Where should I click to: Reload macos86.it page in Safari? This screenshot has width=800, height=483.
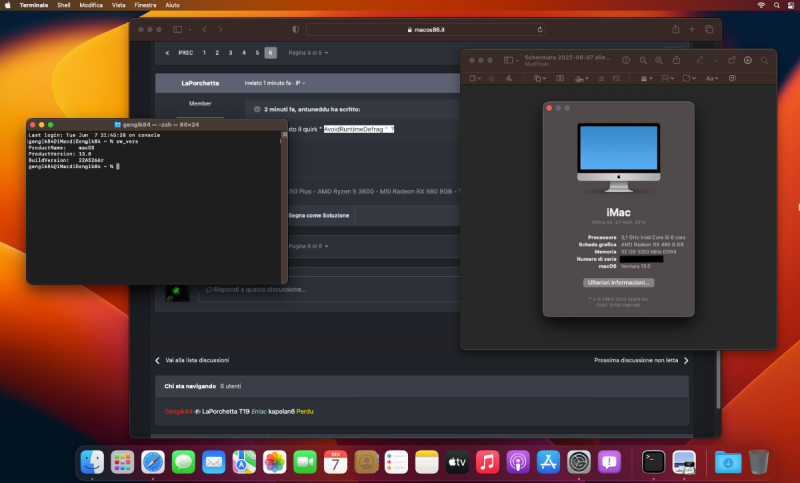(x=539, y=30)
